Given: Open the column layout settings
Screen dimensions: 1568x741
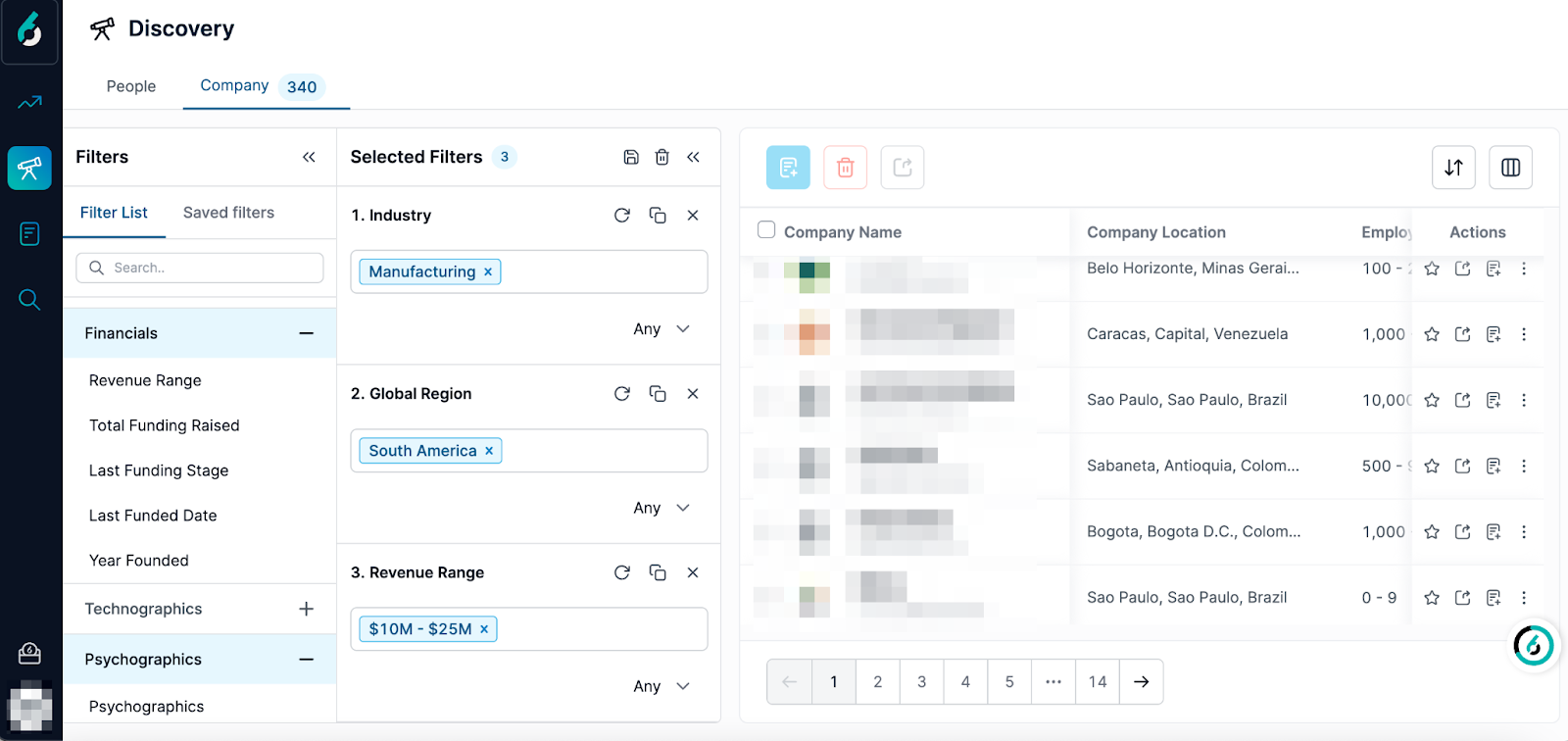Looking at the screenshot, I should coord(1510,168).
